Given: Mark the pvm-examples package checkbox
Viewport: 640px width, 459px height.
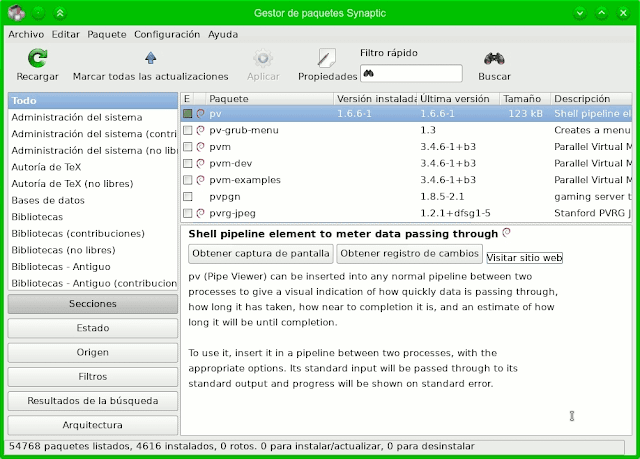Looking at the screenshot, I should coord(187,180).
